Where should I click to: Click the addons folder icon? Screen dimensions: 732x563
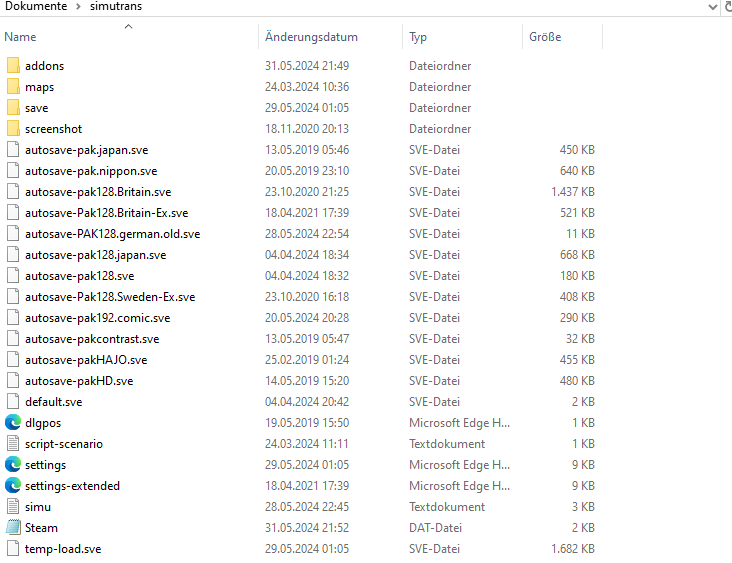(x=13, y=66)
